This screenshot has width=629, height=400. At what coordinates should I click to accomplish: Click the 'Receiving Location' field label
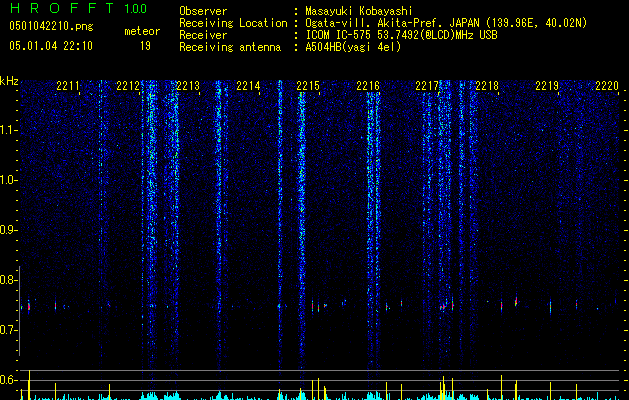[233, 23]
